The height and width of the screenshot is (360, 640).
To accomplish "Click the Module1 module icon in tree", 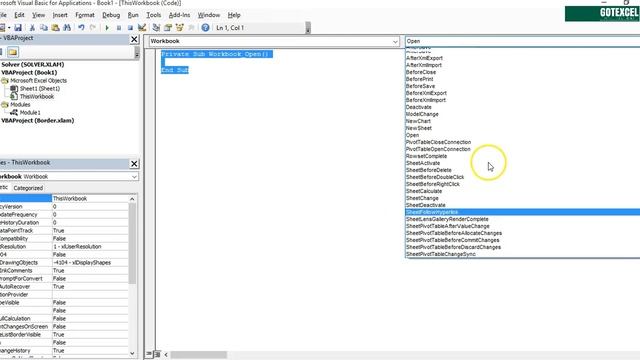I will [14, 113].
